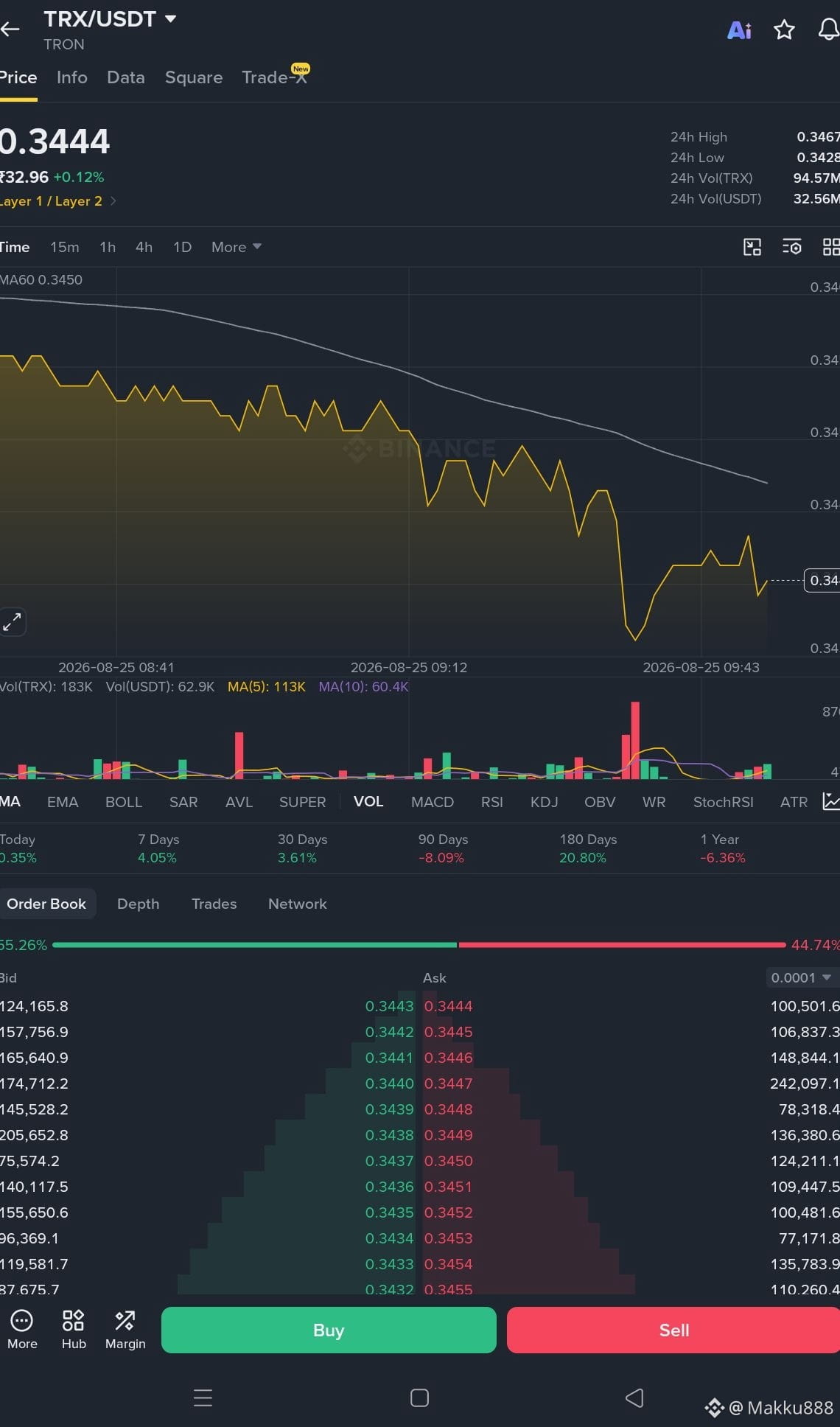The height and width of the screenshot is (1427, 840).
Task: Toggle the SUPER indicator
Action: 302,801
